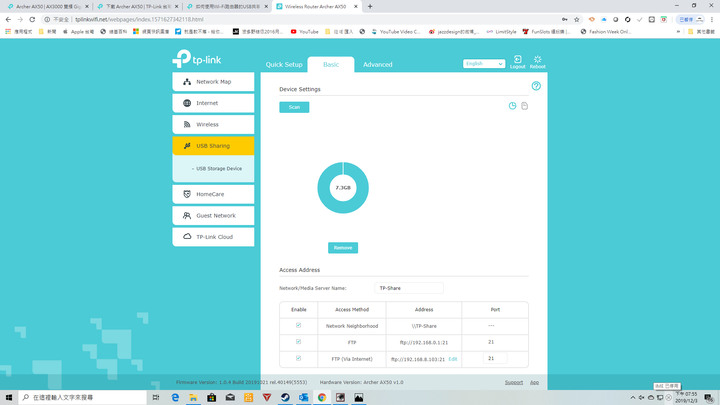This screenshot has width=720, height=405.
Task: Click the Remove button under the chart
Action: [343, 248]
